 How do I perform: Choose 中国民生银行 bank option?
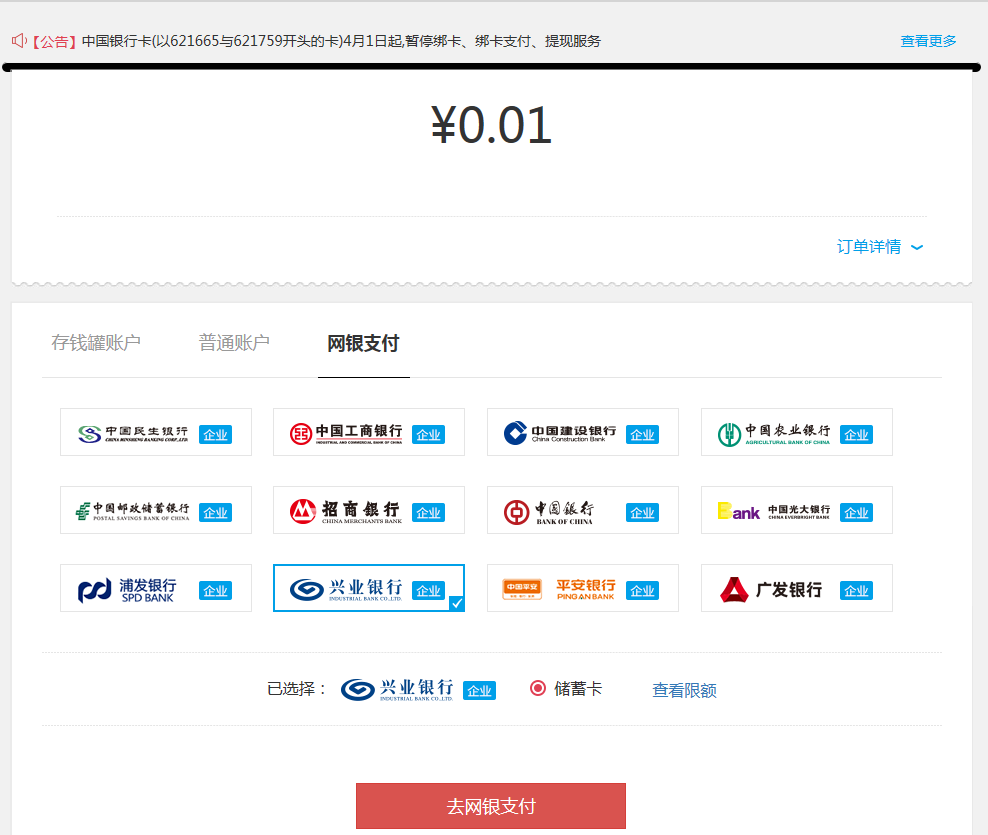pos(156,432)
